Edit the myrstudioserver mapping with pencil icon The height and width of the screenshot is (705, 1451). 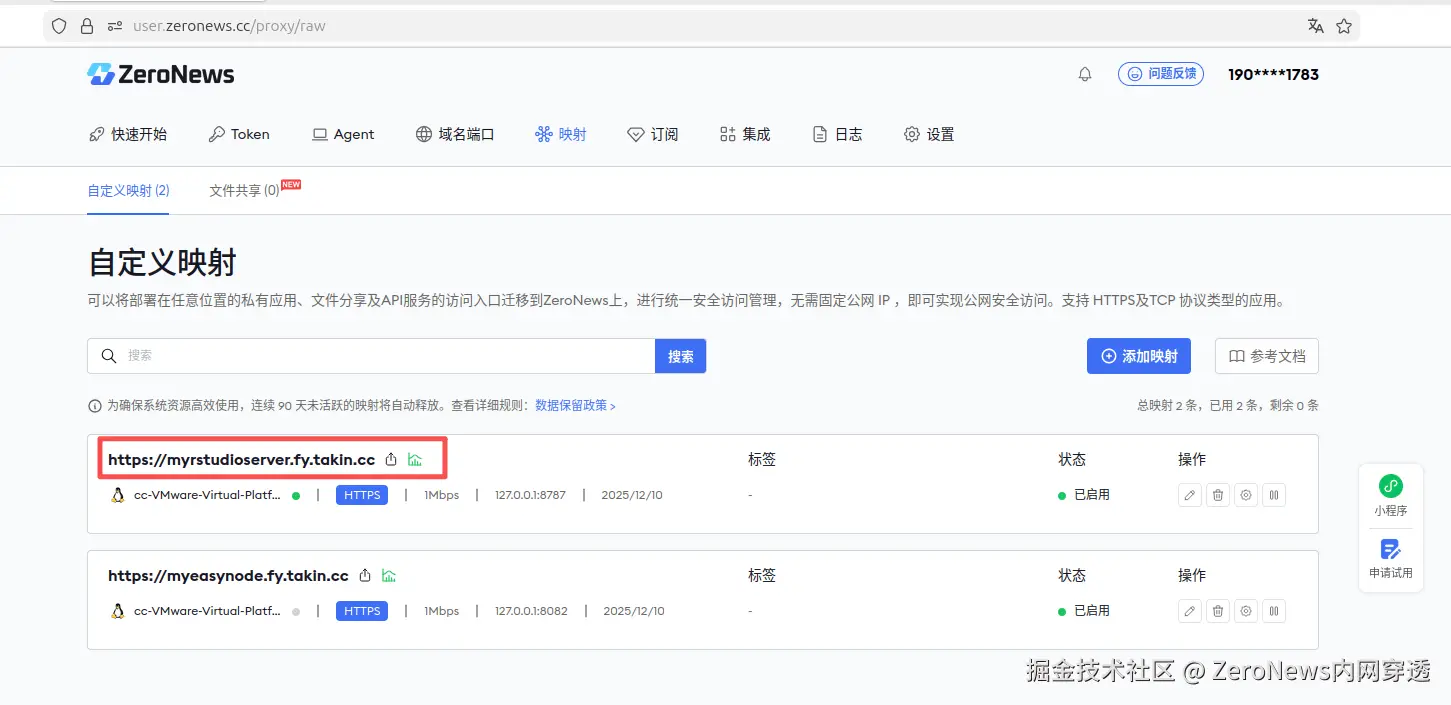click(1190, 495)
